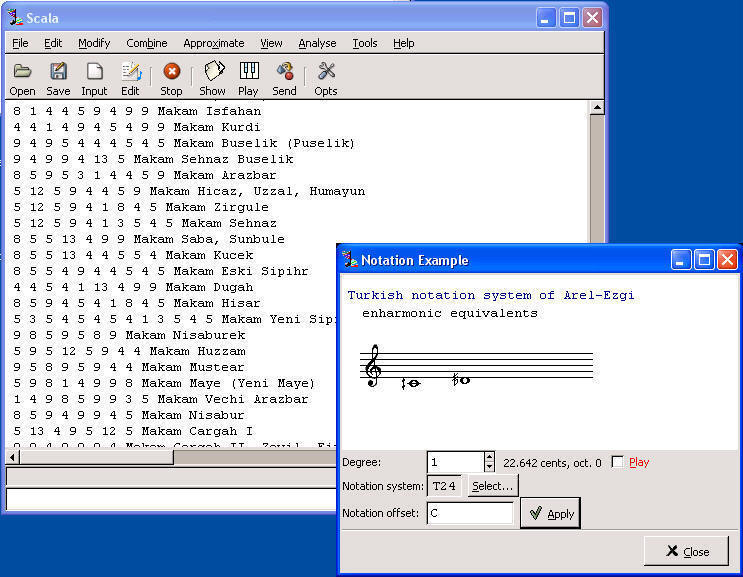Click the 'Makam Hisar' line
Image resolution: width=743 pixels, height=577 pixels.
(137, 303)
